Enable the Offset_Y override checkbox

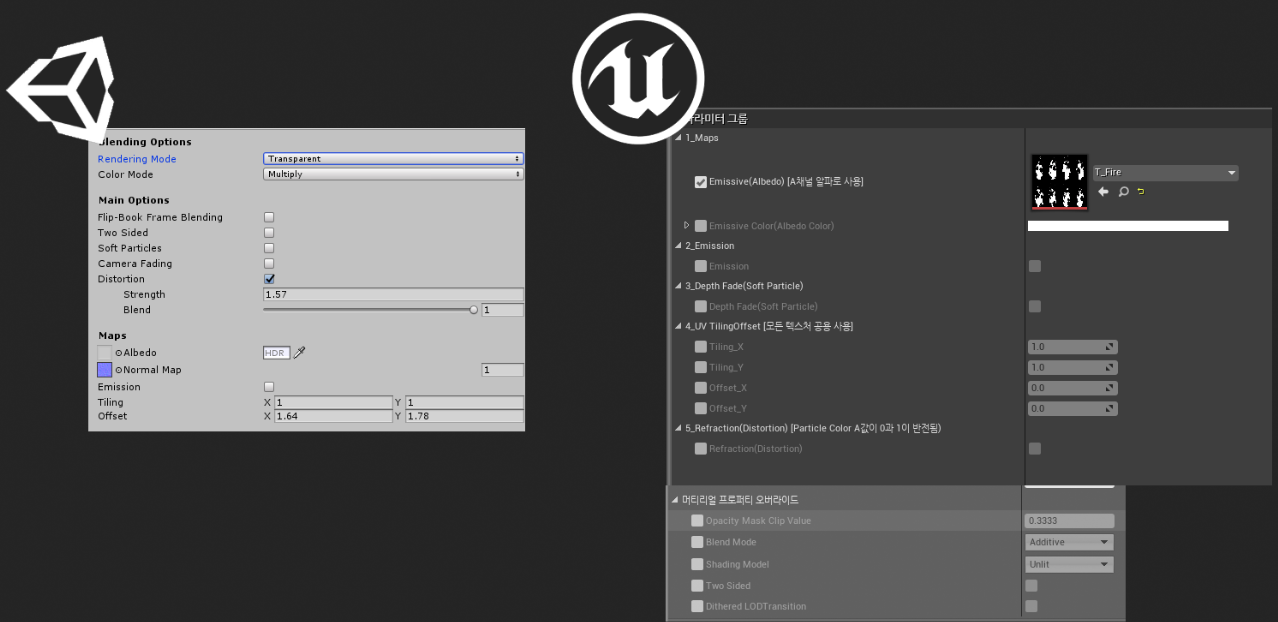pyautogui.click(x=701, y=408)
